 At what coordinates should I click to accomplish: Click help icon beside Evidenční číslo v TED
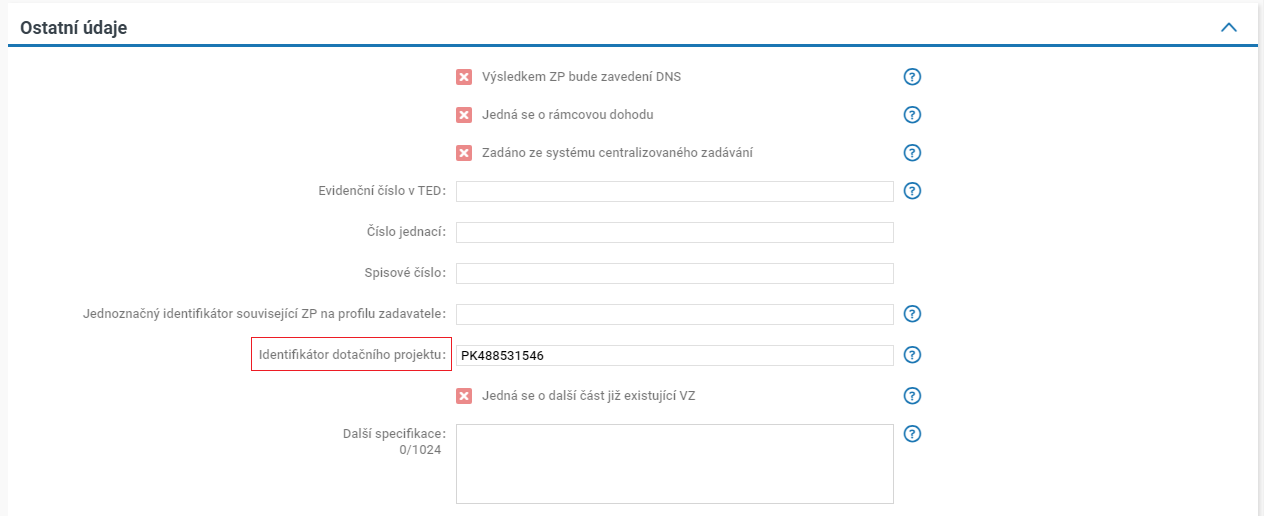click(x=912, y=191)
